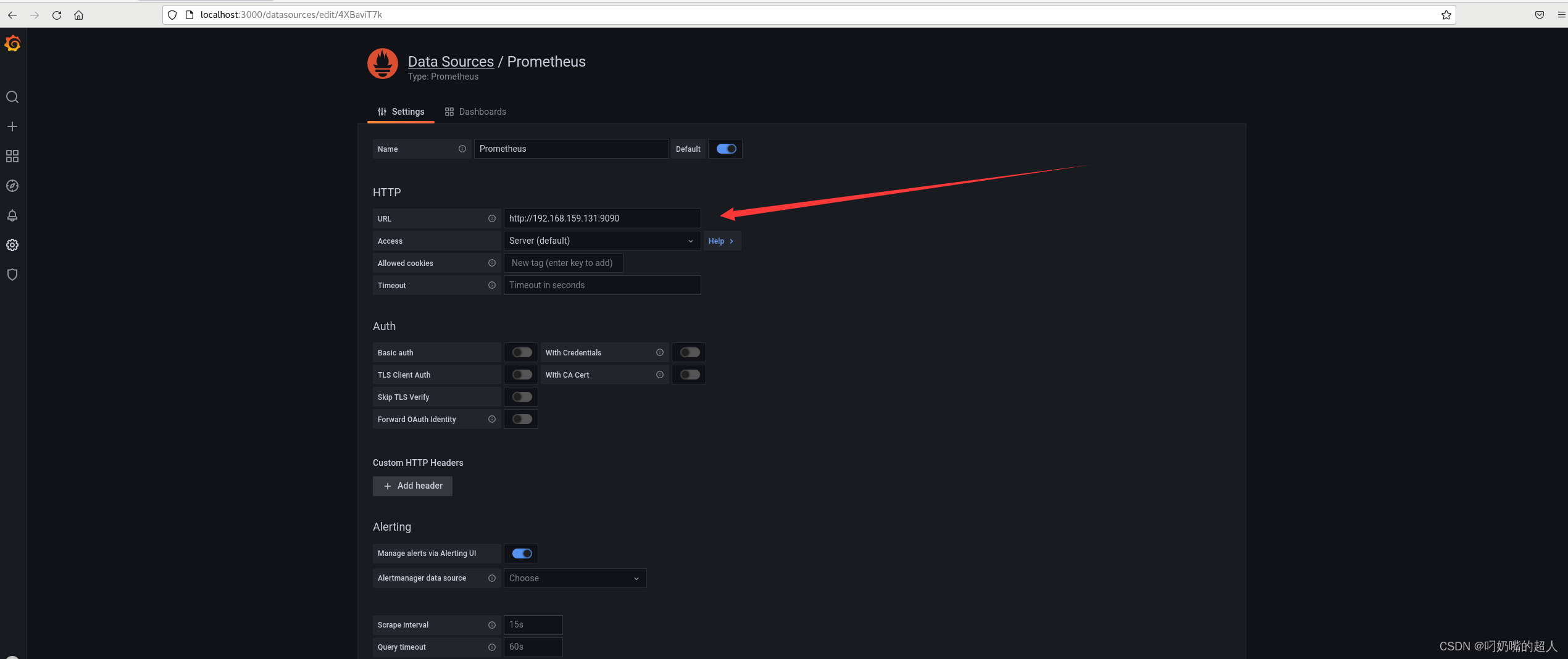This screenshot has width=1568, height=659.
Task: Show info tooltip for Query timeout
Action: (x=492, y=647)
